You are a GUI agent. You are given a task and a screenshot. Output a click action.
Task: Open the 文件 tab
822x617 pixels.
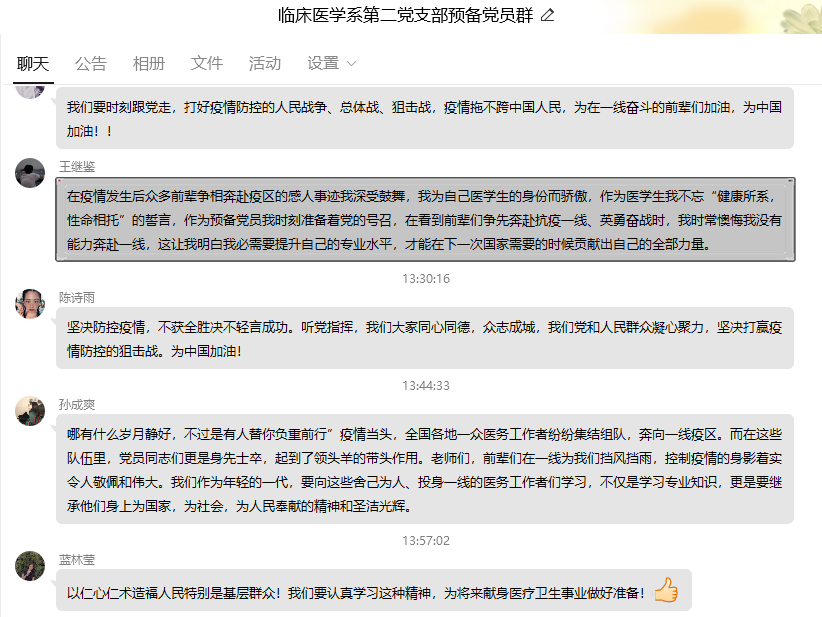[x=207, y=64]
